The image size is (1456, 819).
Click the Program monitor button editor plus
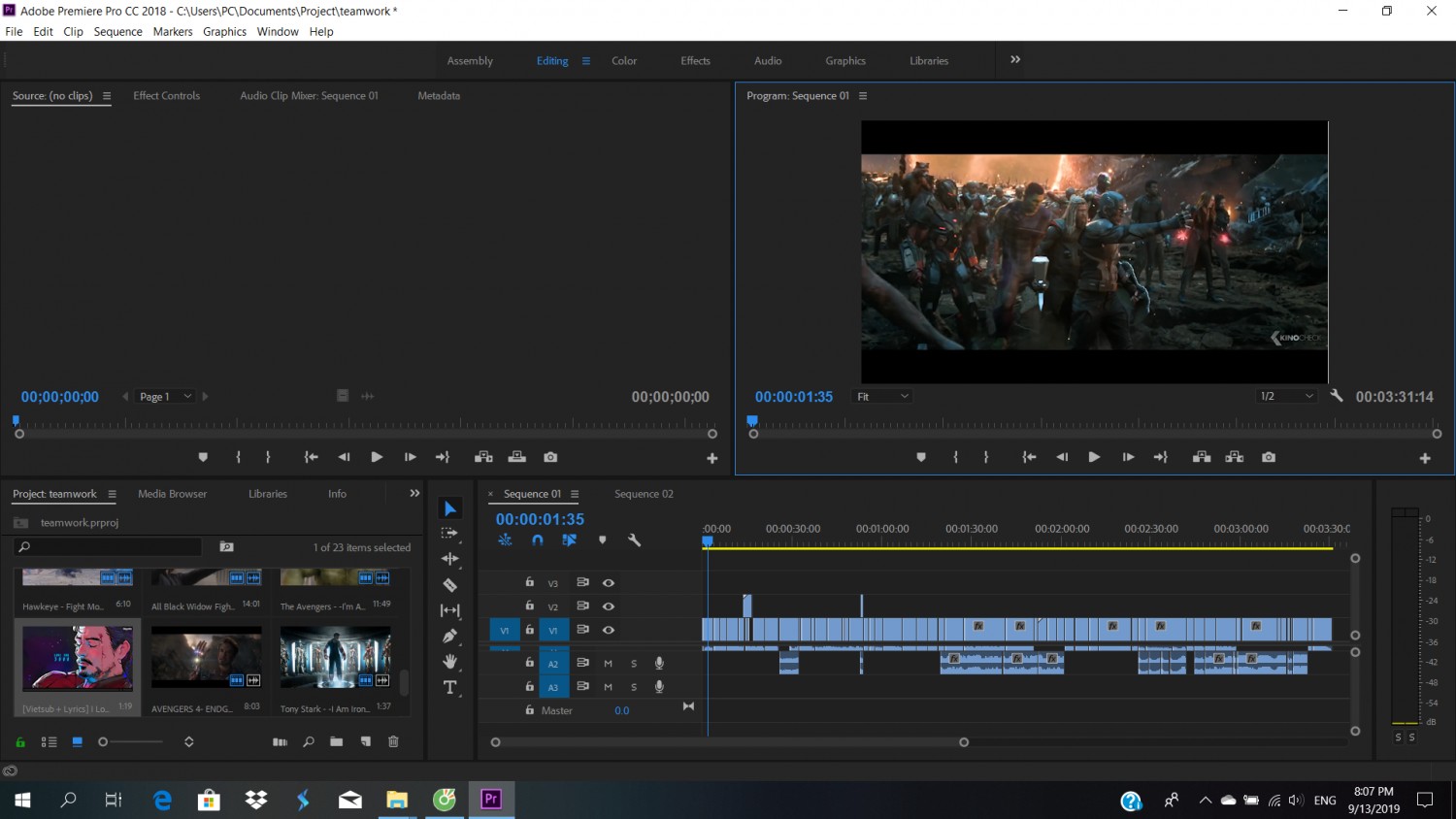click(x=1425, y=458)
